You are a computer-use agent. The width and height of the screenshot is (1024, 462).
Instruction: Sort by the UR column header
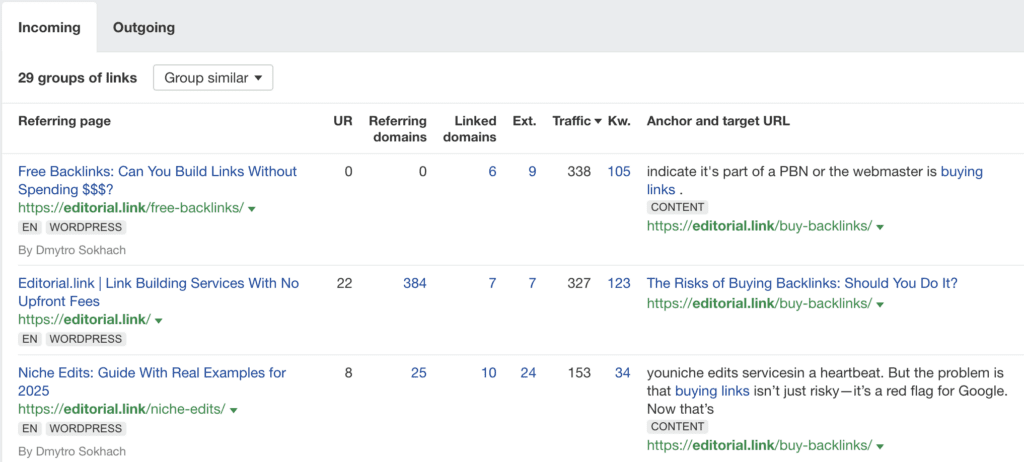click(343, 121)
